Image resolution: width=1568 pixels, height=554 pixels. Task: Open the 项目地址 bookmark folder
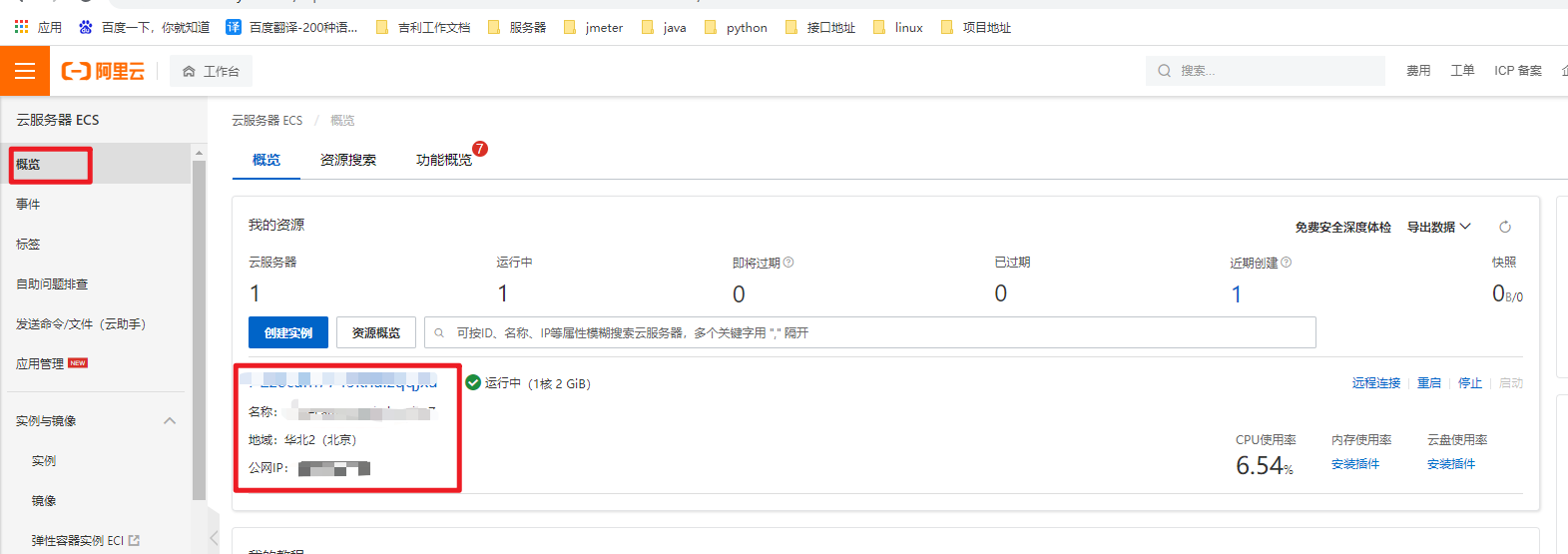976,27
